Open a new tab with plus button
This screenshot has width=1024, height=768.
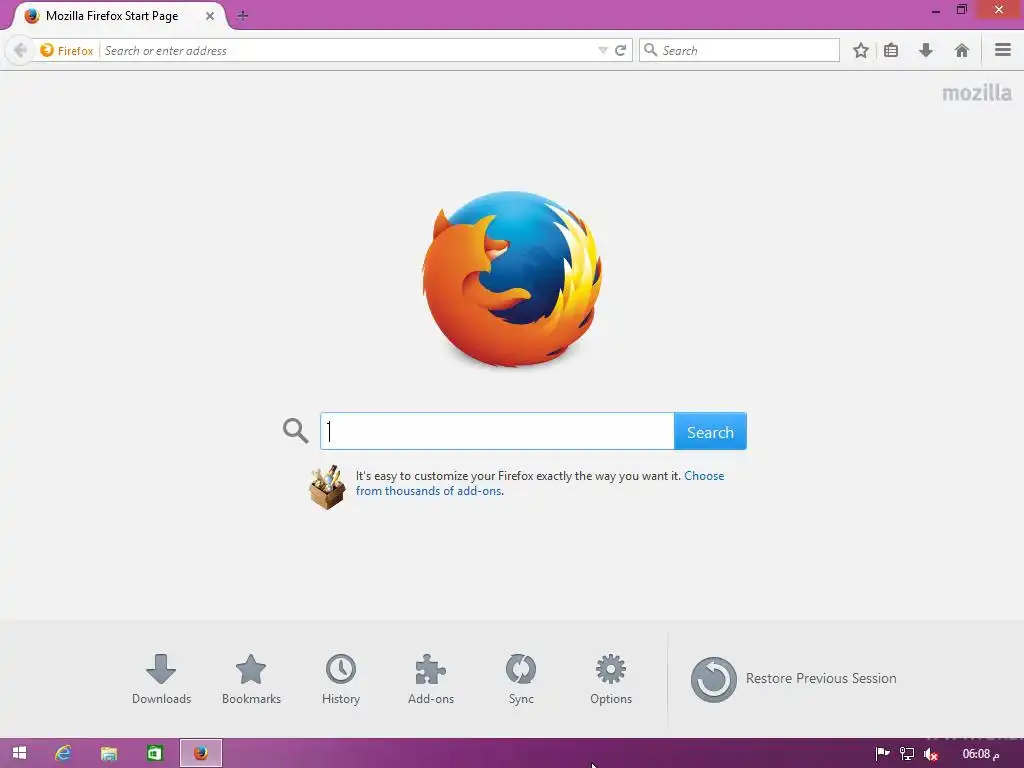tap(242, 16)
